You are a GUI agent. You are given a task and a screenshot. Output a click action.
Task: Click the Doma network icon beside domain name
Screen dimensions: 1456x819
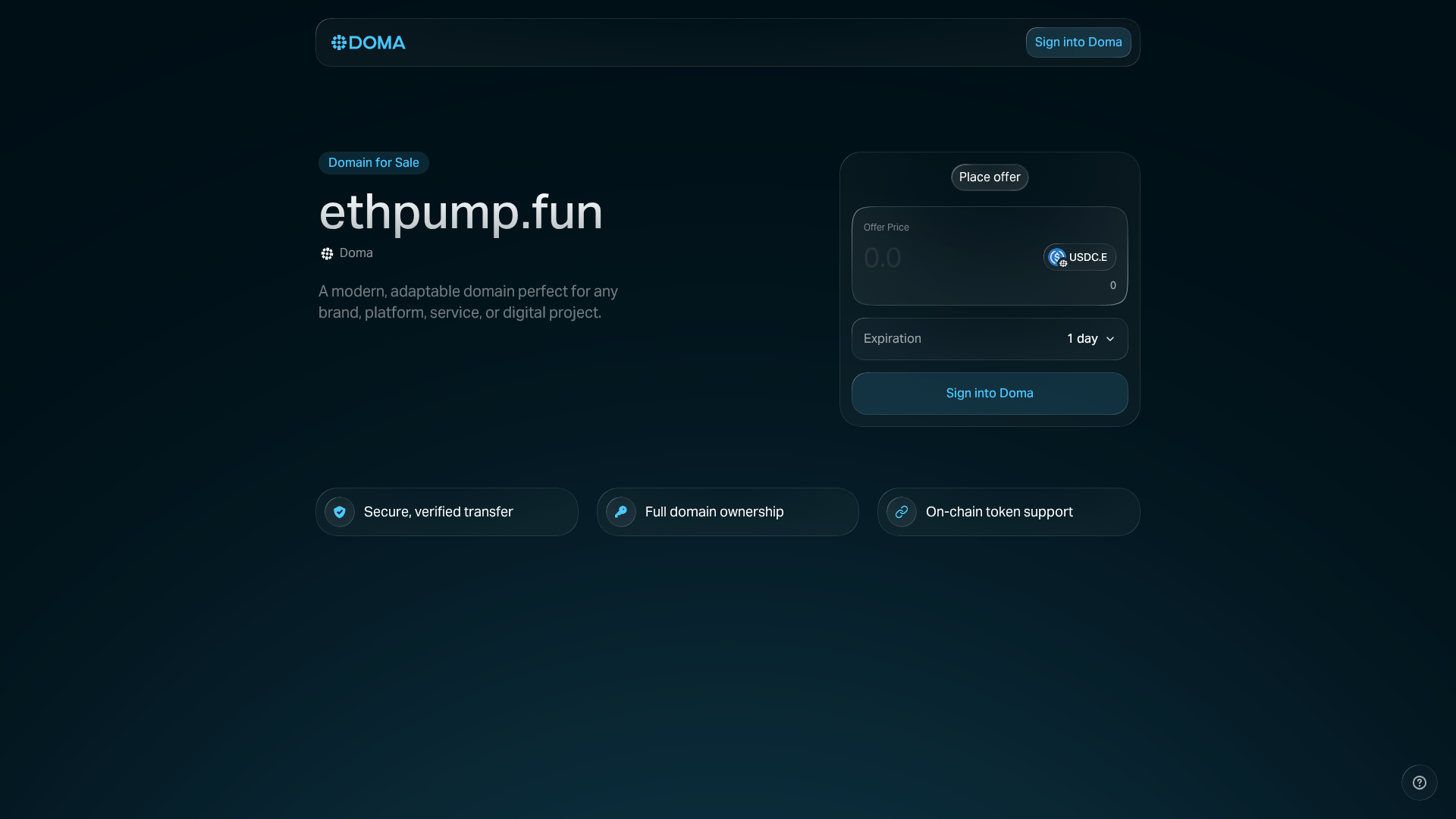[326, 253]
